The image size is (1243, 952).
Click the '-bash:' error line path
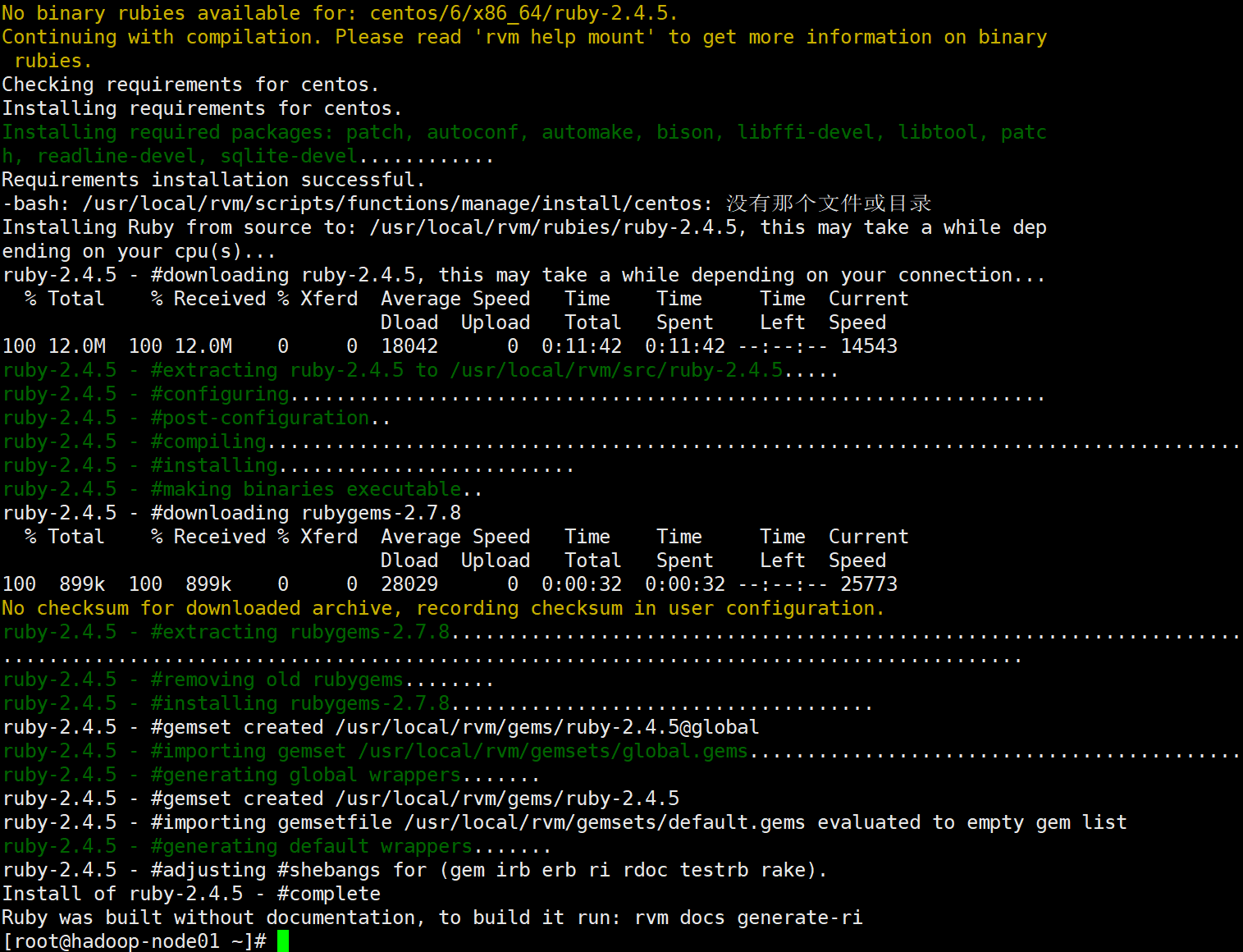[398, 203]
